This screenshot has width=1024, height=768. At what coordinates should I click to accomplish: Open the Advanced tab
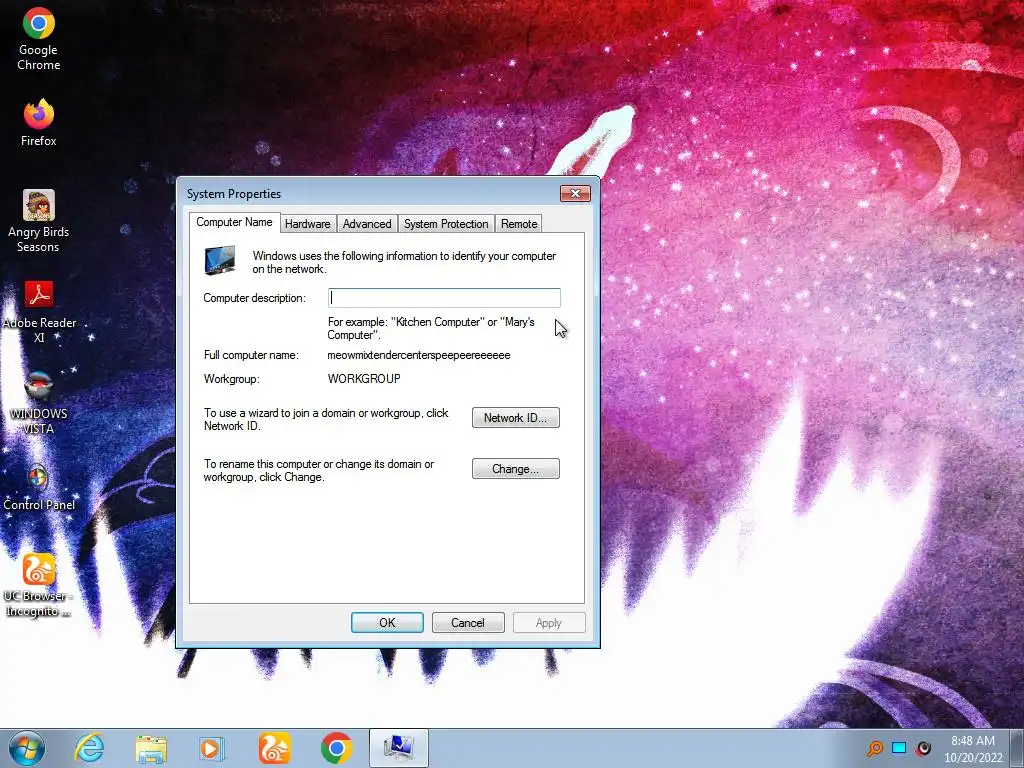(367, 223)
